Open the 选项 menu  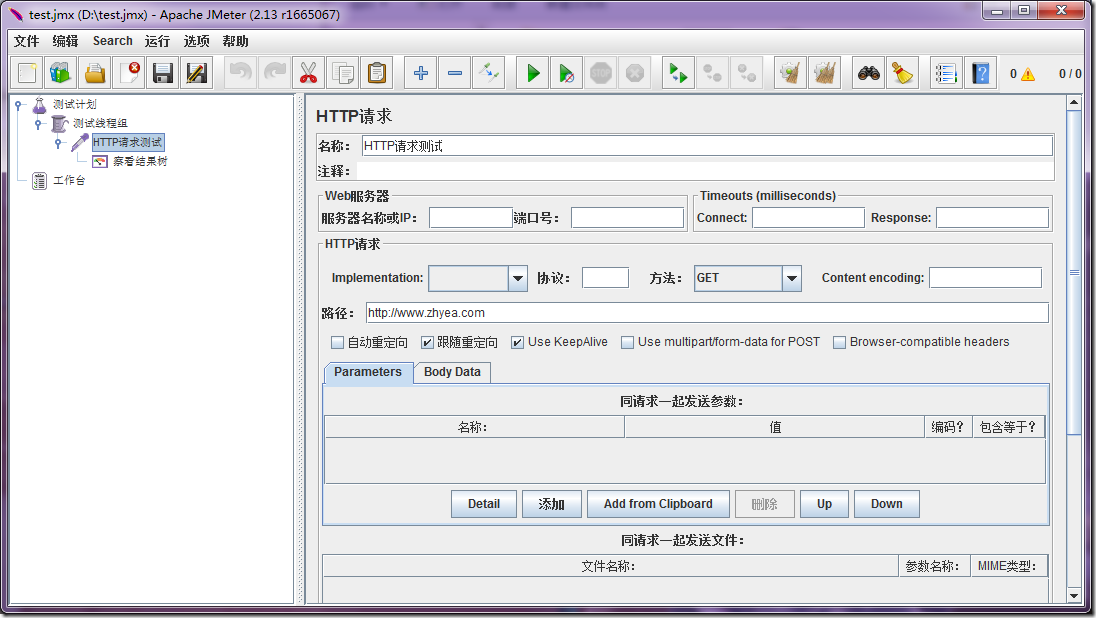click(196, 41)
